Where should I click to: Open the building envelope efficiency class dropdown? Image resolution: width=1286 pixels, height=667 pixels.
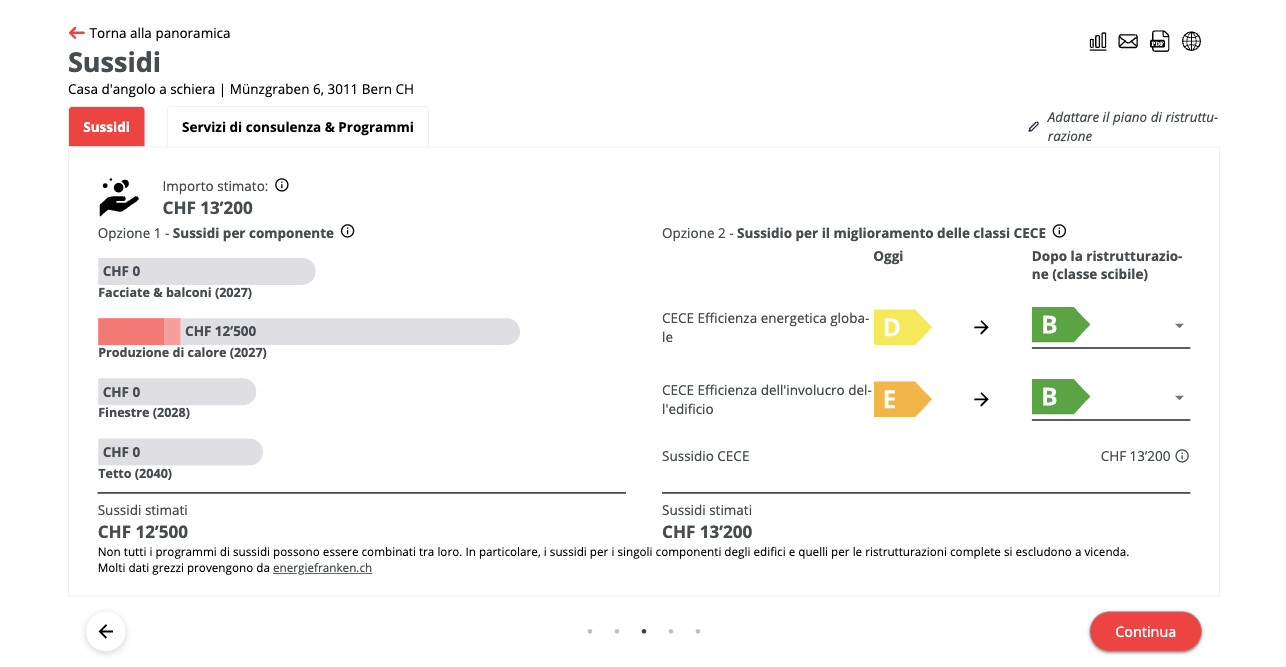click(1179, 398)
